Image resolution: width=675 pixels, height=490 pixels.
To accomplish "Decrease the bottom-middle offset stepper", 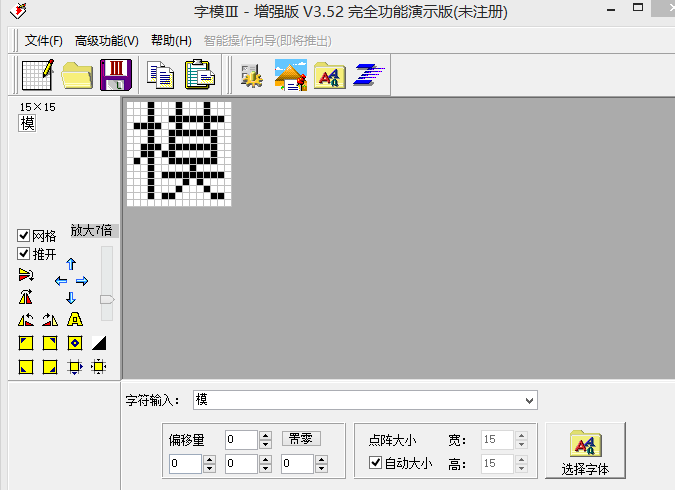I will (266, 468).
